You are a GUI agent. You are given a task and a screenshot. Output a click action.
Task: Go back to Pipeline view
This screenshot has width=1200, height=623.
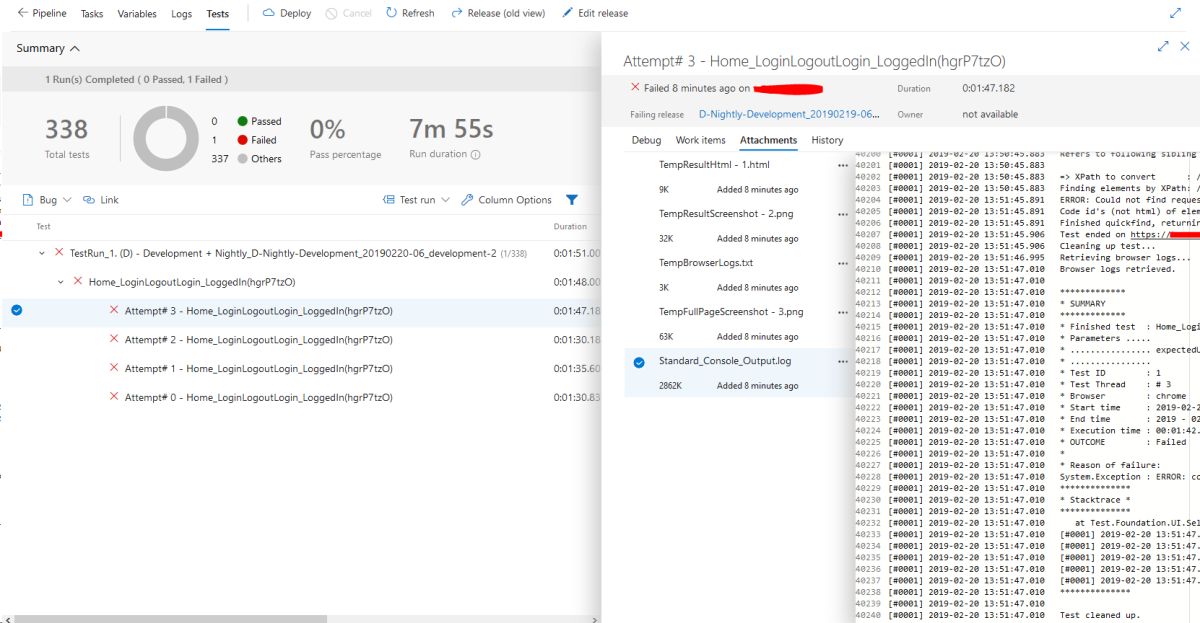[x=42, y=14]
